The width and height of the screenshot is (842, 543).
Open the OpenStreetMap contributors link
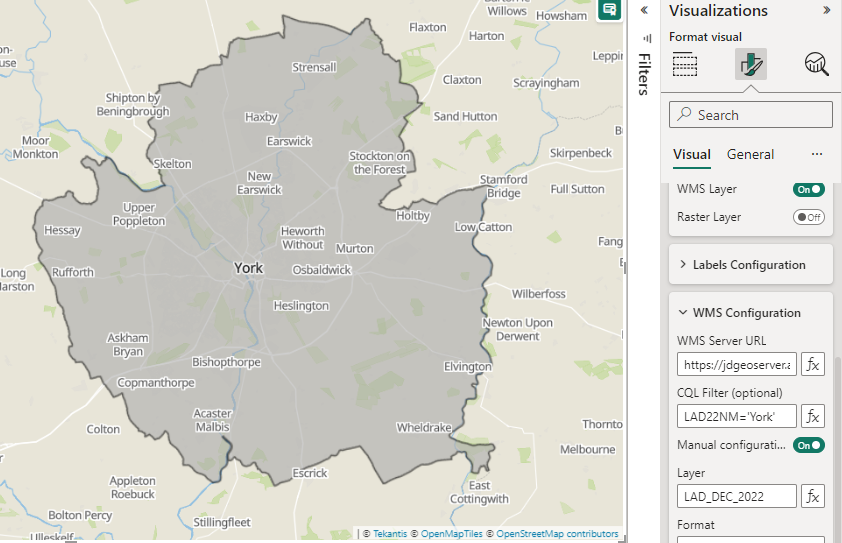pos(557,534)
